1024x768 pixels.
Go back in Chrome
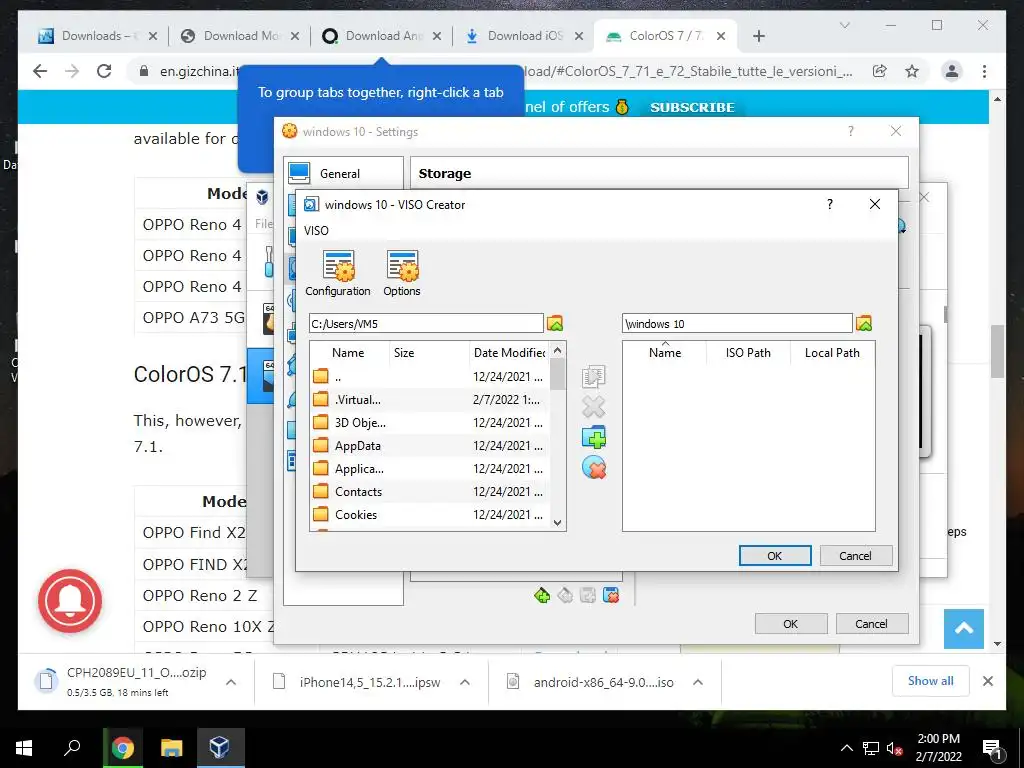pyautogui.click(x=40, y=71)
